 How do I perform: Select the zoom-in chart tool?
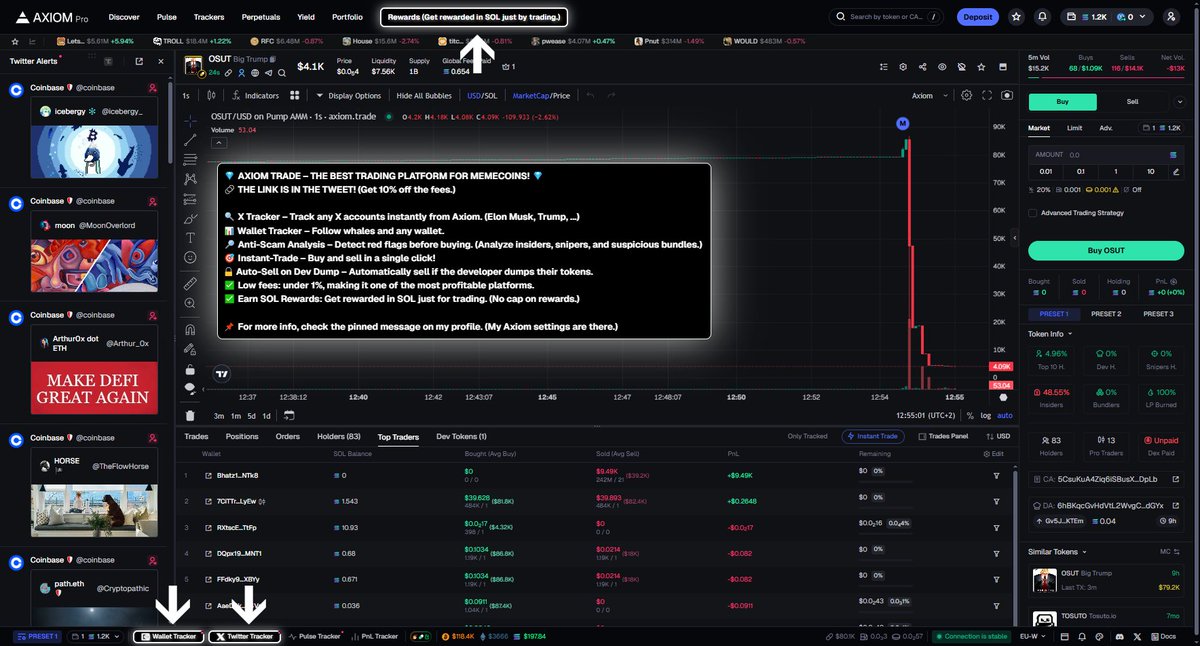190,304
